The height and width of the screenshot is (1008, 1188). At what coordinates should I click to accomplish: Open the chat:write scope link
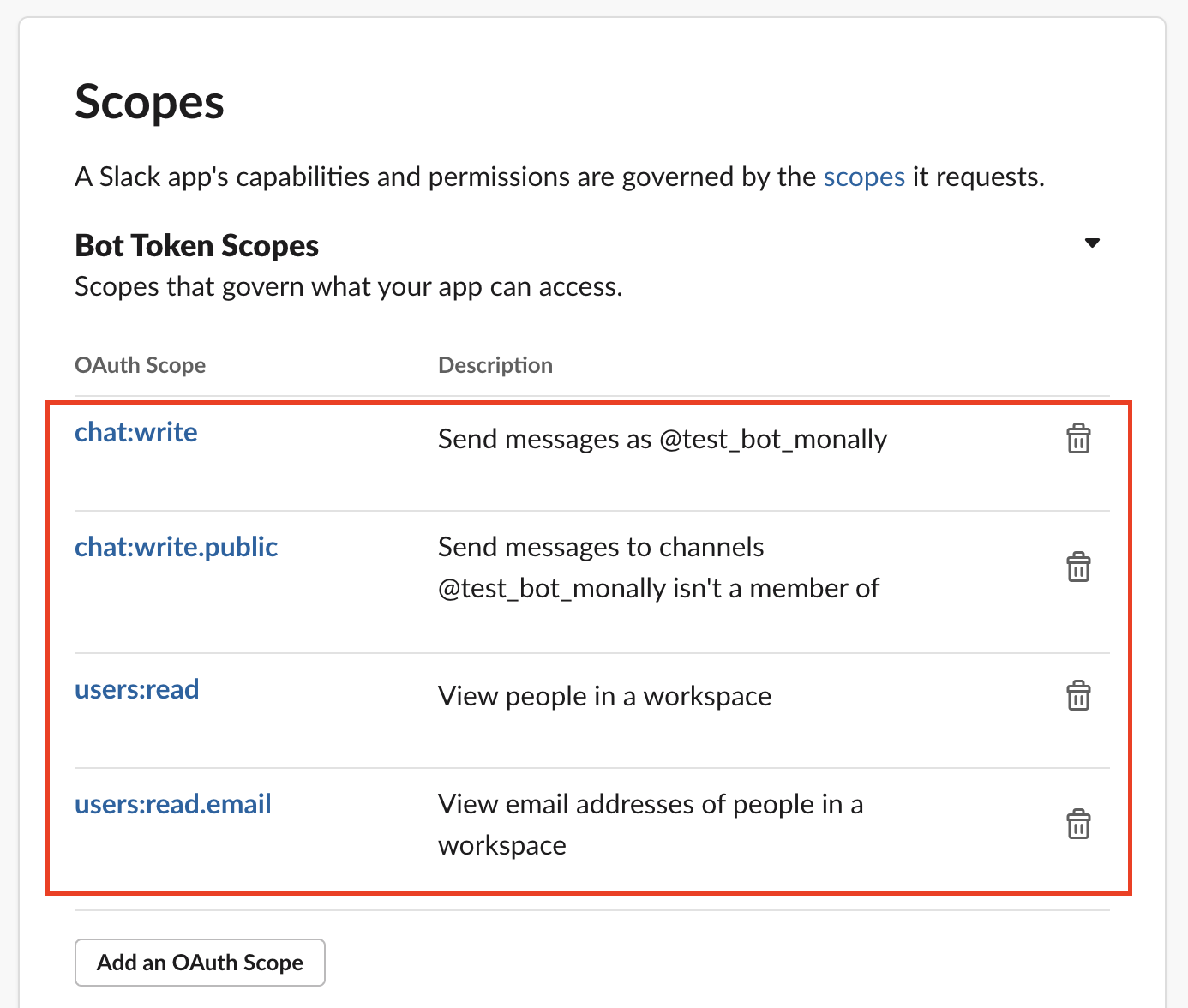[x=136, y=432]
